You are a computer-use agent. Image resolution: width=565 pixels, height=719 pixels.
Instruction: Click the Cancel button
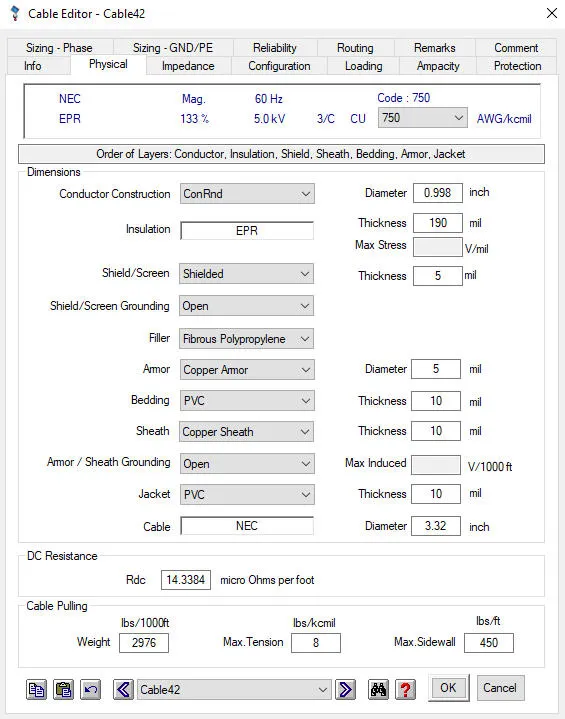click(500, 688)
